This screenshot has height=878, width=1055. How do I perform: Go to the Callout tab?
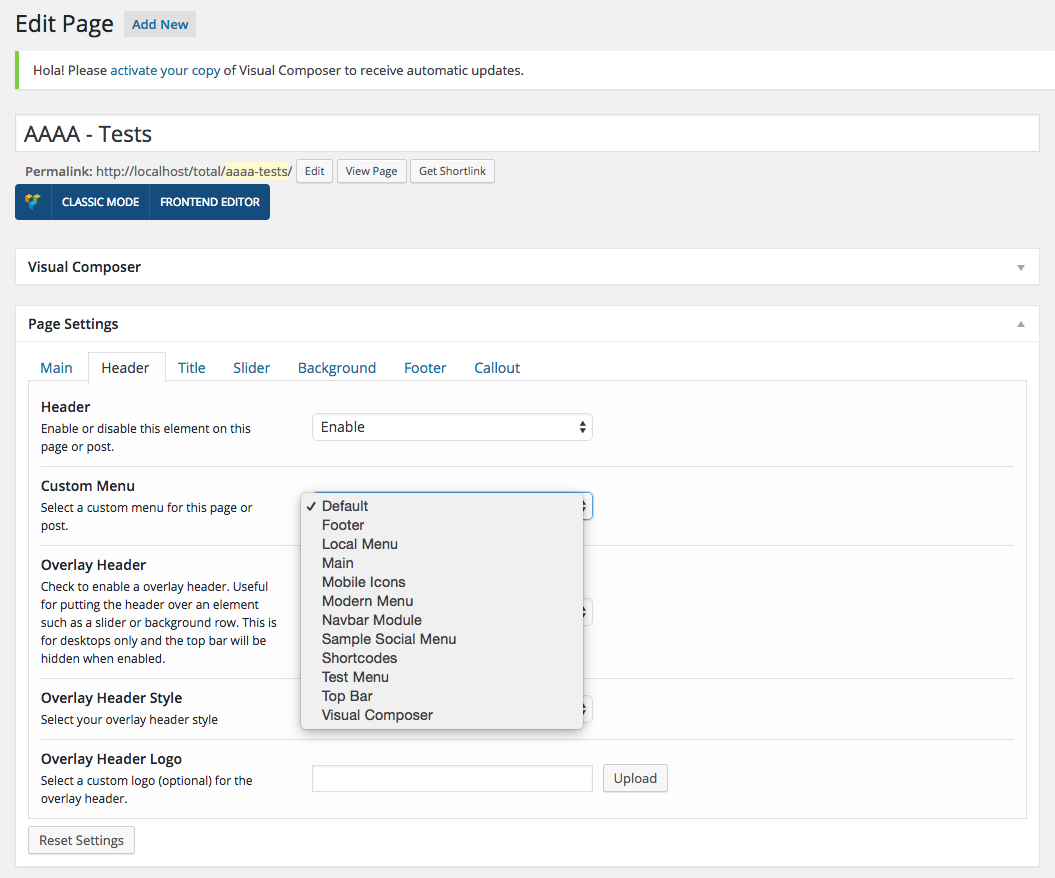pos(497,368)
